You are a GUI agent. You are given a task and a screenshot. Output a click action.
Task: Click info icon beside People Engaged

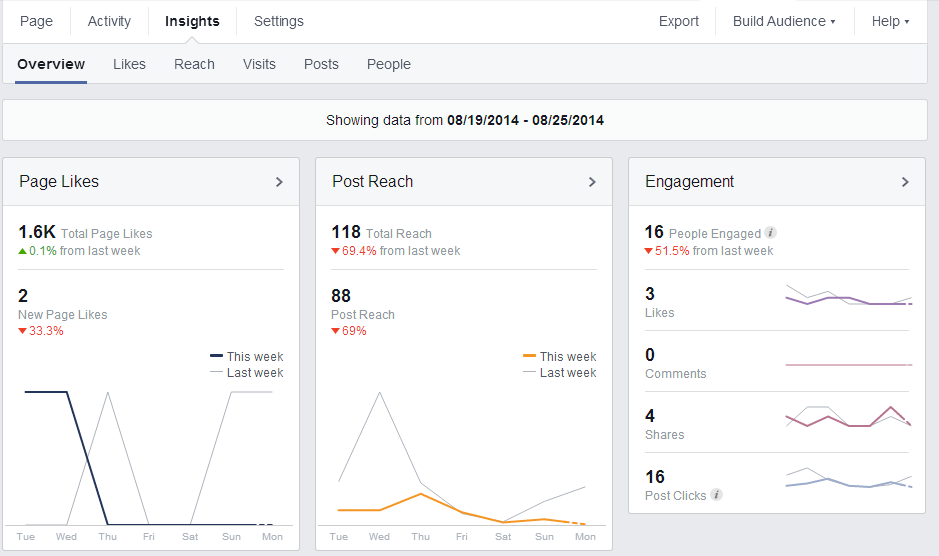pyautogui.click(x=771, y=233)
